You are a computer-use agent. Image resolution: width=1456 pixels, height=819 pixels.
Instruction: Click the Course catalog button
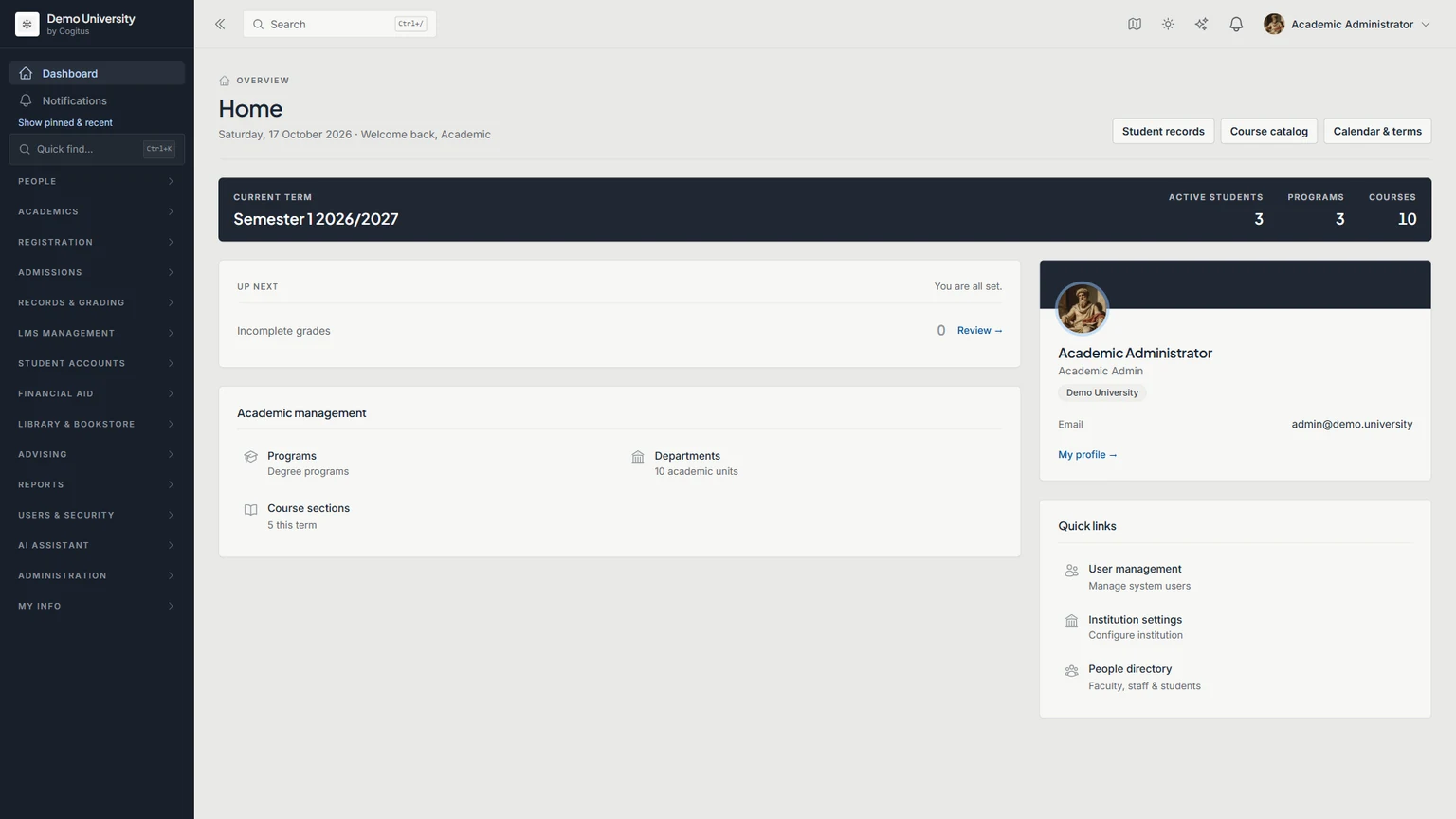(x=1268, y=131)
